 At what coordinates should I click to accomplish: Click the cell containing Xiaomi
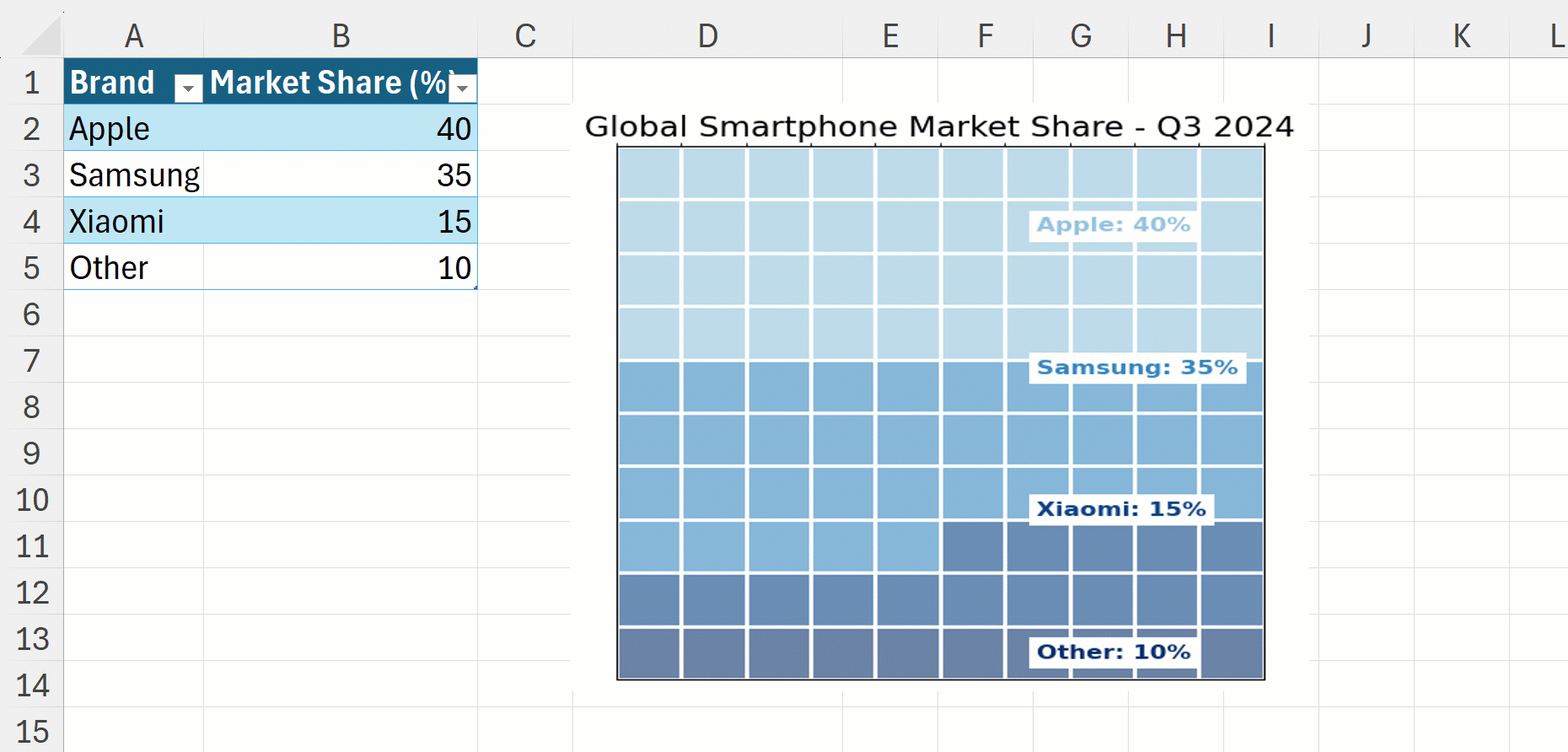click(133, 222)
